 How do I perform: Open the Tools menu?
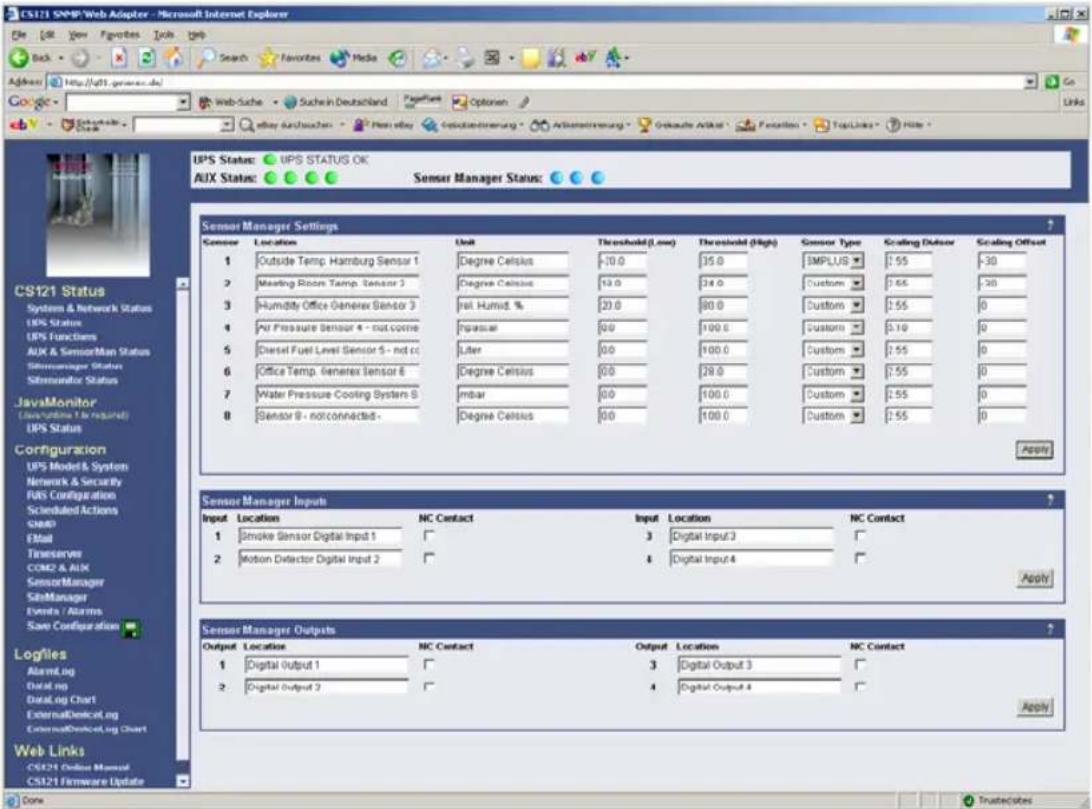coord(164,34)
